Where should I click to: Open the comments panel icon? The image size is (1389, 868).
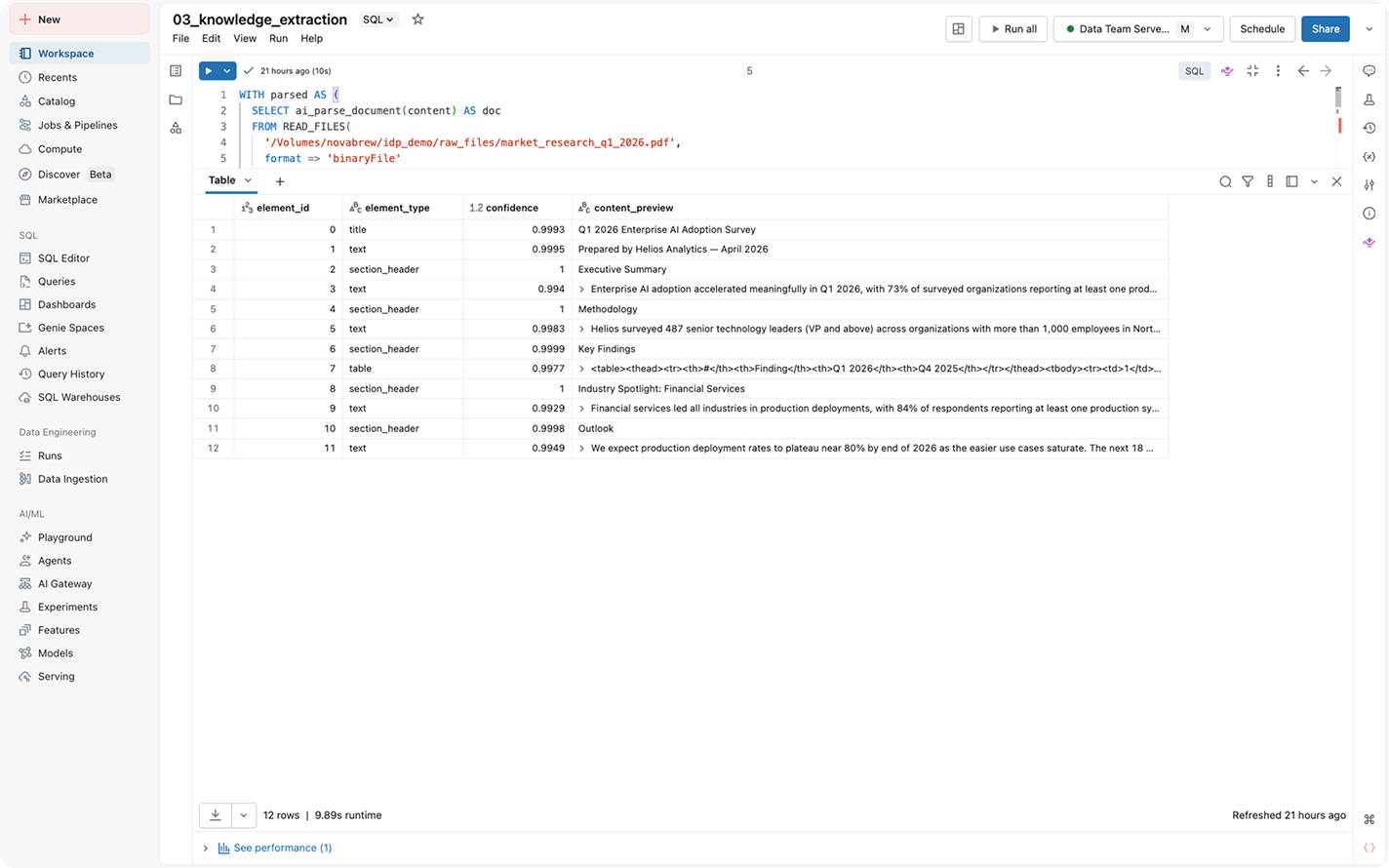pos(1369,71)
